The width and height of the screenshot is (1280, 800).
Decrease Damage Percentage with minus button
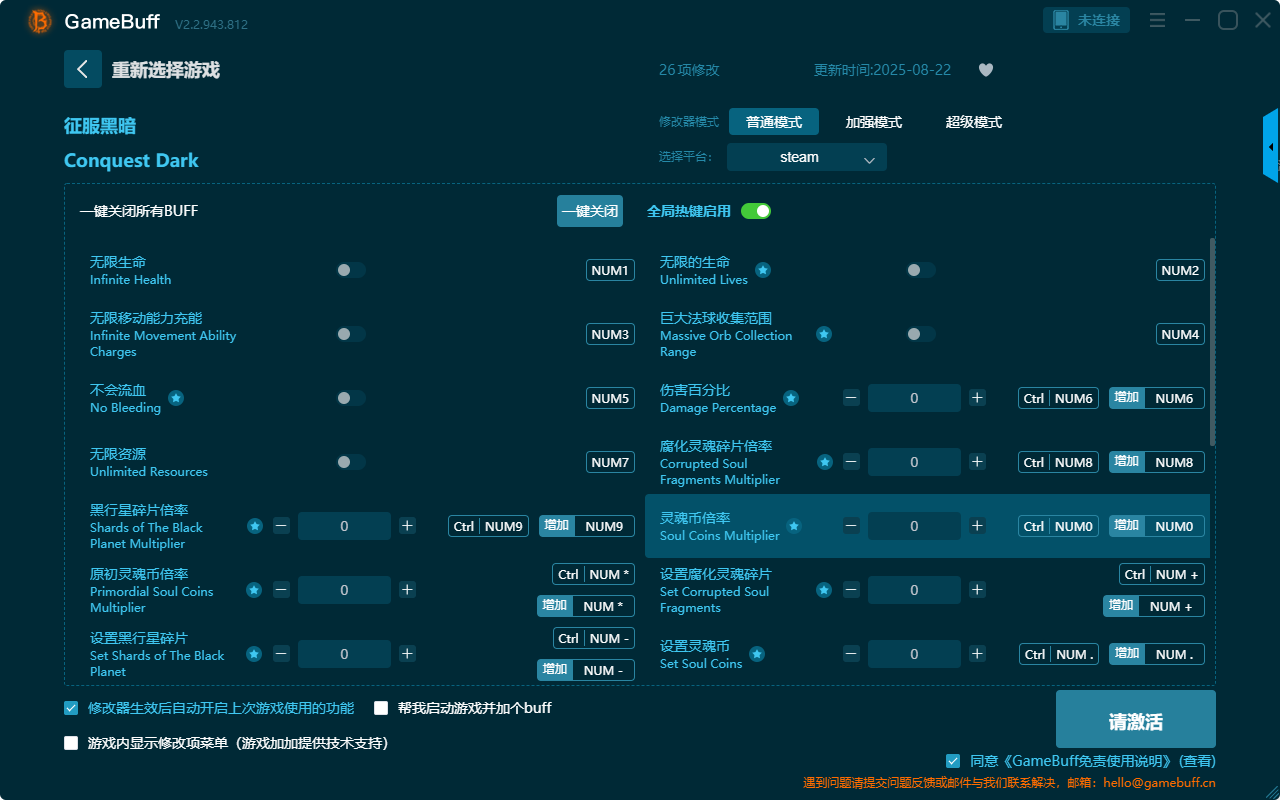(851, 398)
